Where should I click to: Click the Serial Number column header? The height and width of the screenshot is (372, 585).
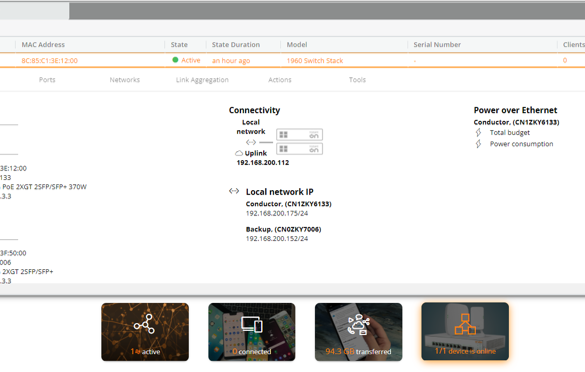click(437, 44)
